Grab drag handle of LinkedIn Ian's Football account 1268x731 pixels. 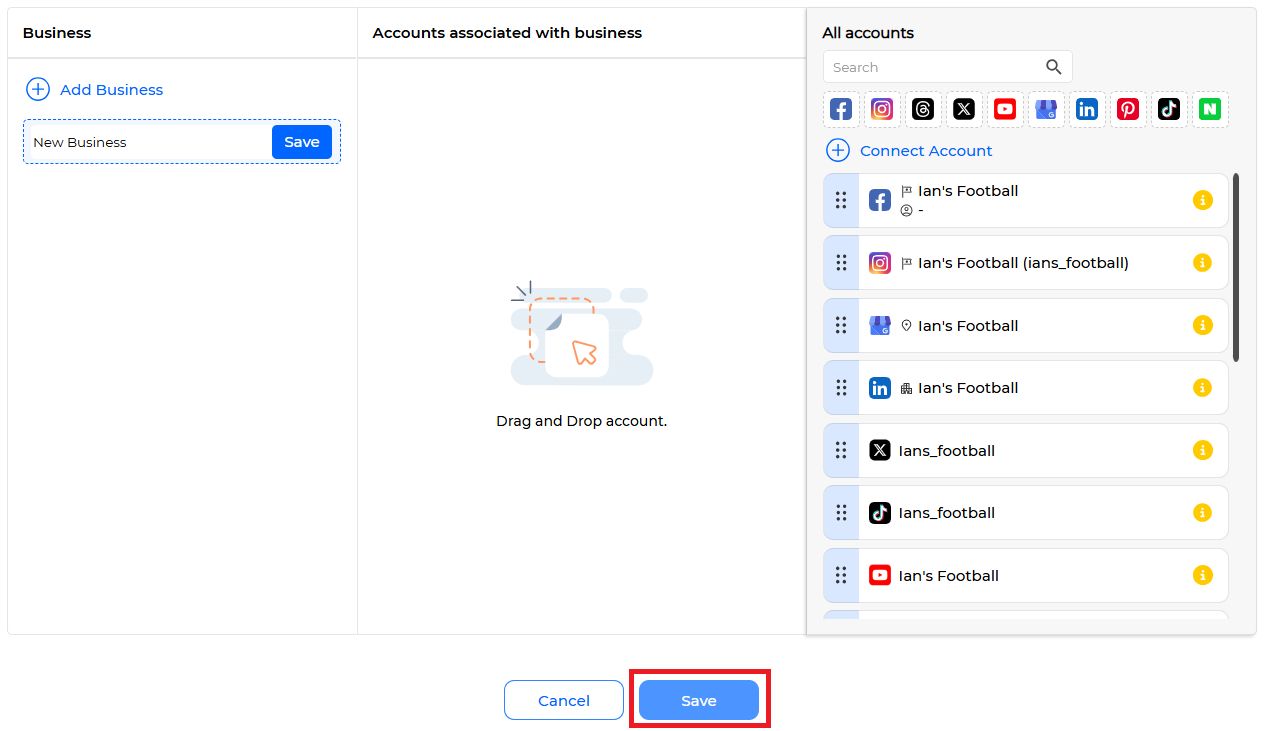click(x=841, y=388)
